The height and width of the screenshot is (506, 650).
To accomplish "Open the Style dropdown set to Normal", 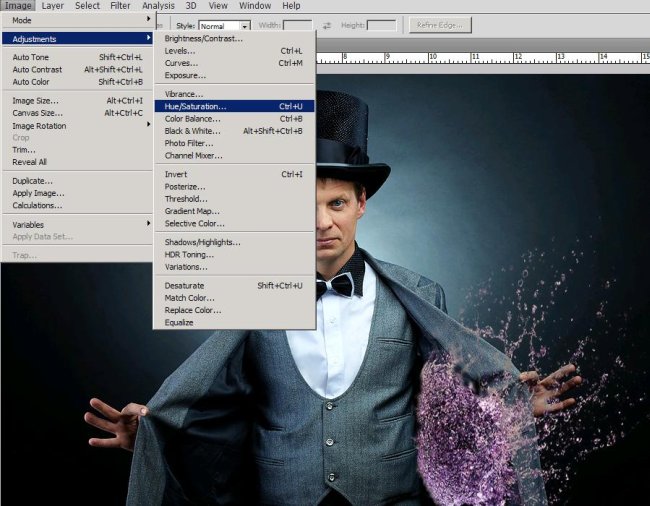I will tap(224, 26).
